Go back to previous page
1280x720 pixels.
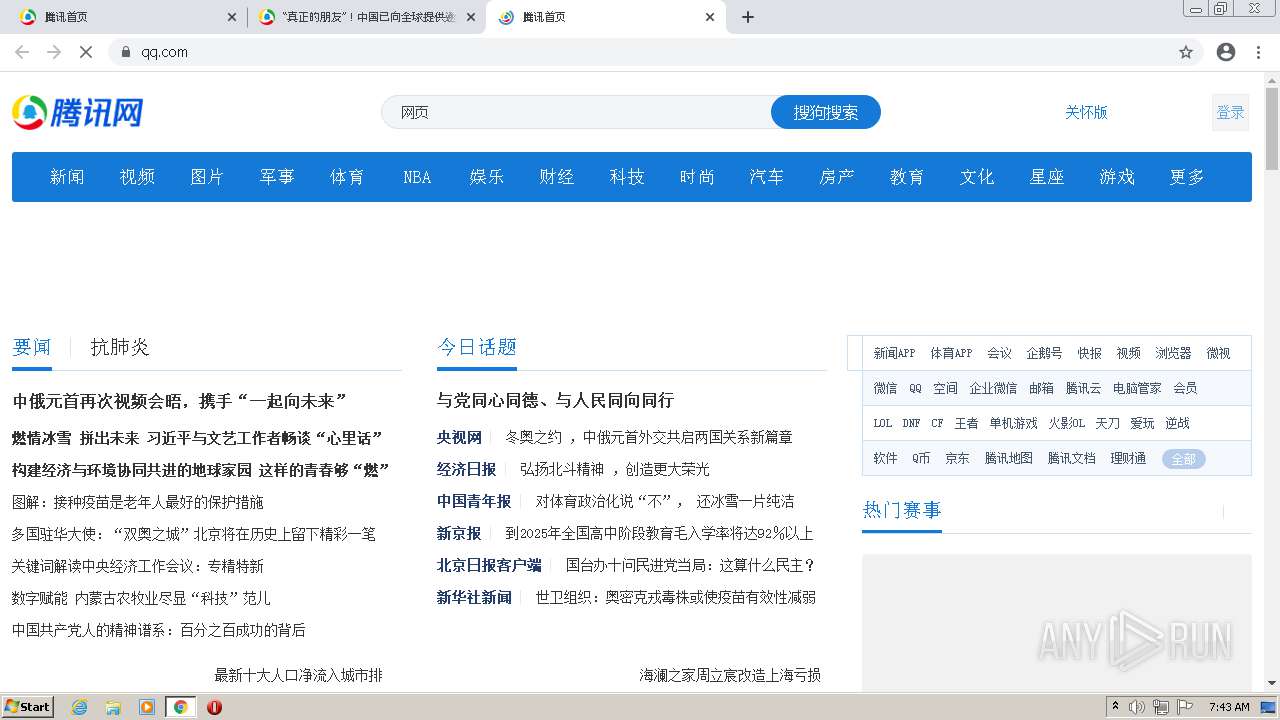coord(22,52)
